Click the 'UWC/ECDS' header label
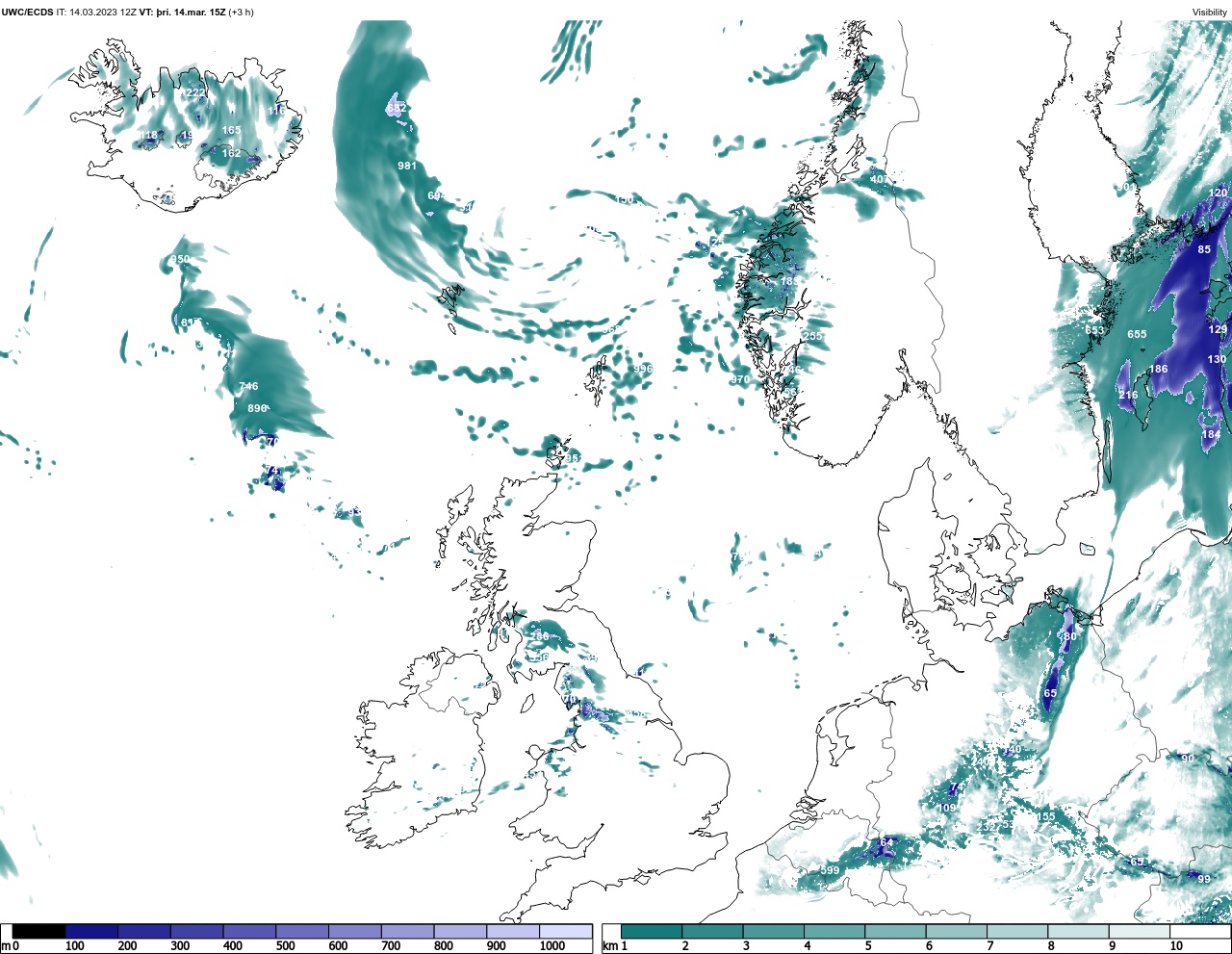 pos(27,13)
